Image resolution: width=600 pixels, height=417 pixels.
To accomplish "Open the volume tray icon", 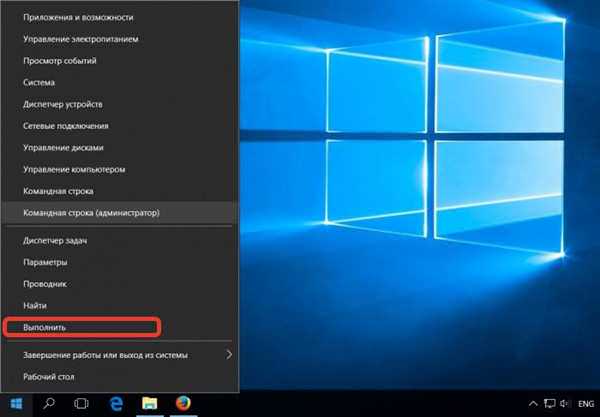I will pos(564,404).
